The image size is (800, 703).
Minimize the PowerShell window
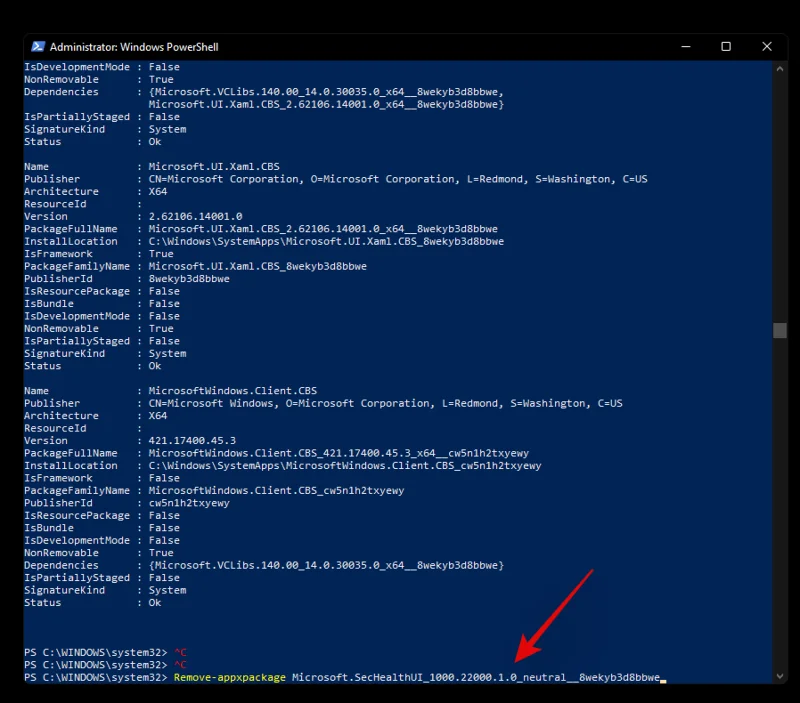coord(687,46)
